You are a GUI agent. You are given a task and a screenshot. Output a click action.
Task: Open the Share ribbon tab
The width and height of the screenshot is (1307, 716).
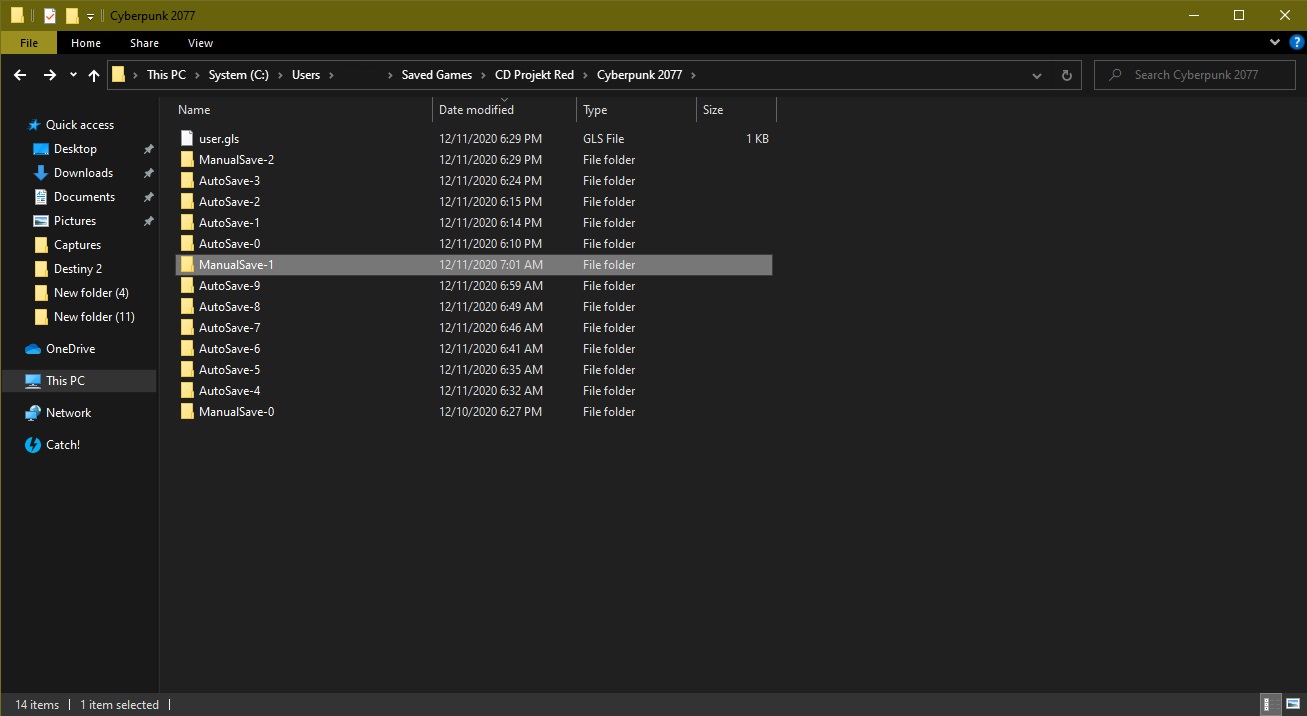point(144,43)
